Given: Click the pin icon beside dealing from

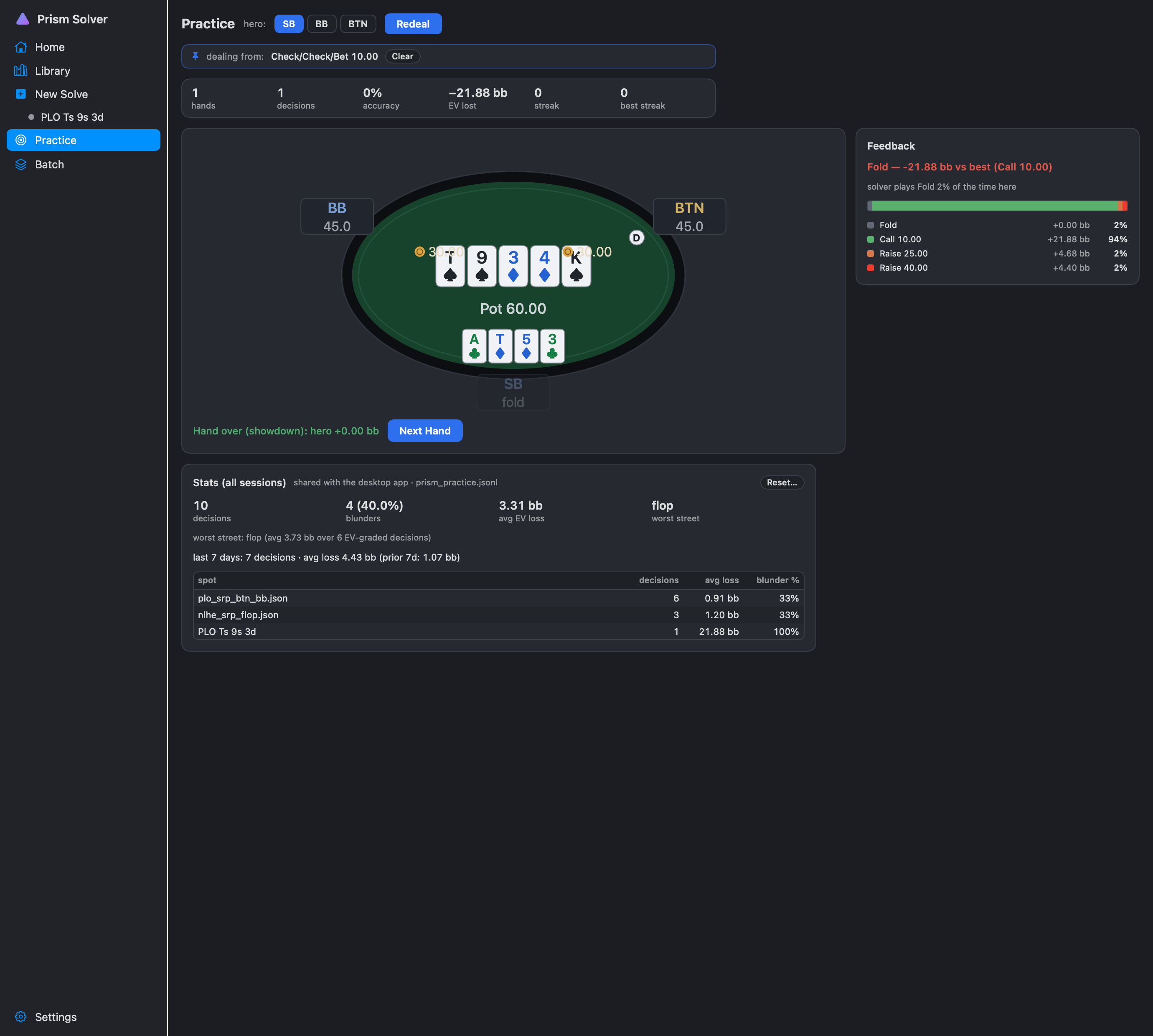Looking at the screenshot, I should point(195,56).
